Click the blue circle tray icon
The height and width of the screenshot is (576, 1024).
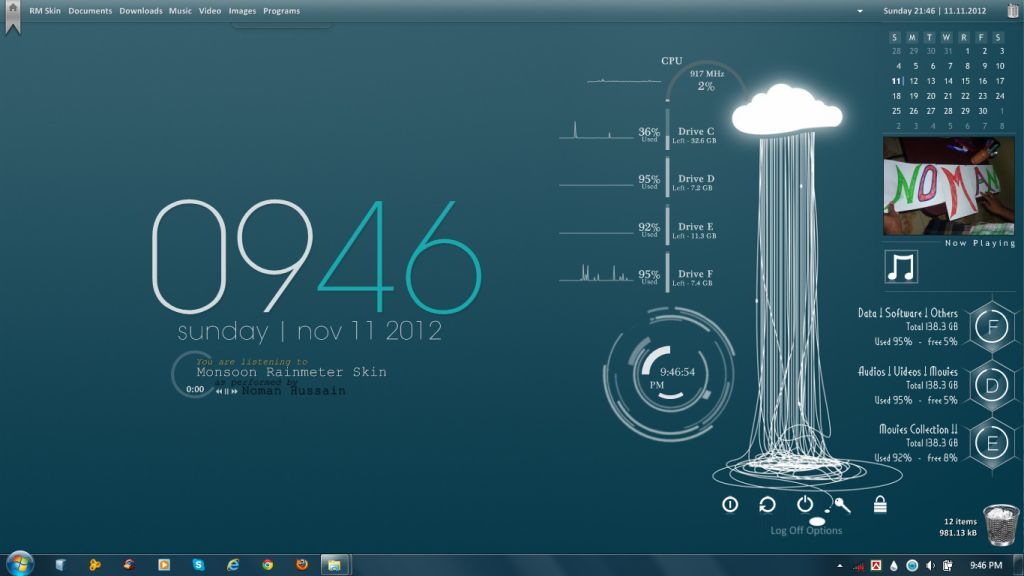click(912, 566)
